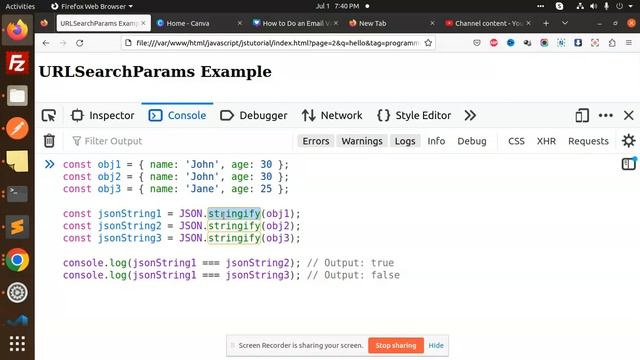Open the Debugger tab
This screenshot has height=360, width=640.
click(253, 116)
